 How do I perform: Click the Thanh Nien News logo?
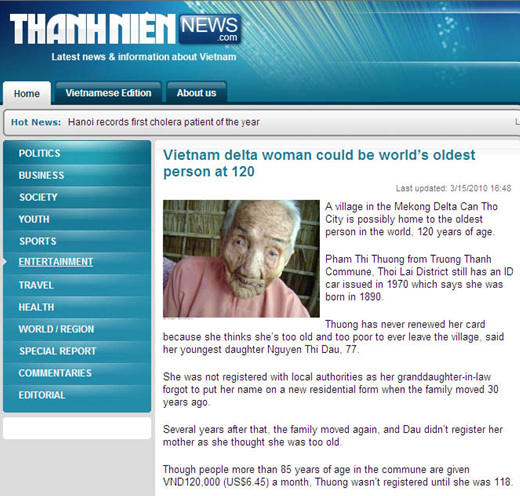pos(125,29)
